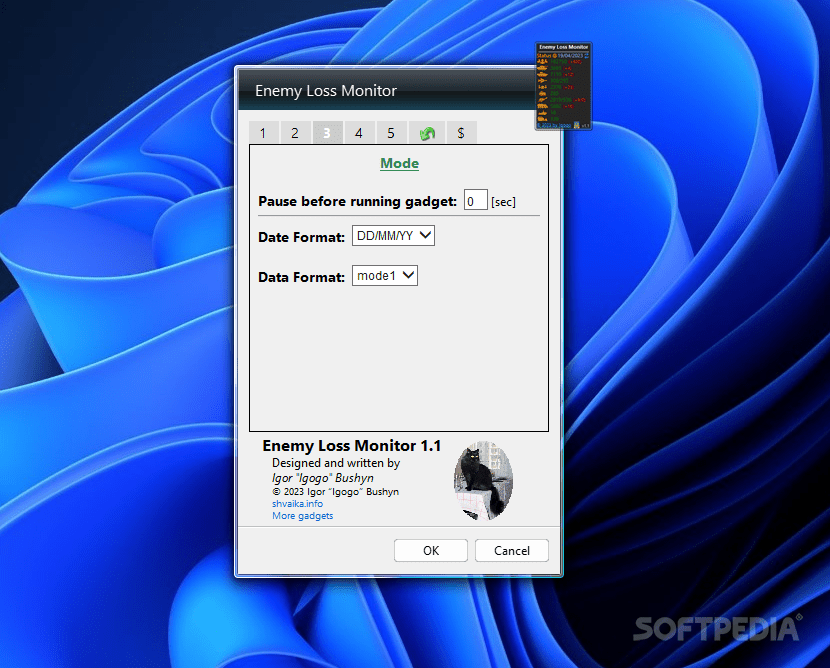
Task: Click the [sec] unit label
Action: 503,202
